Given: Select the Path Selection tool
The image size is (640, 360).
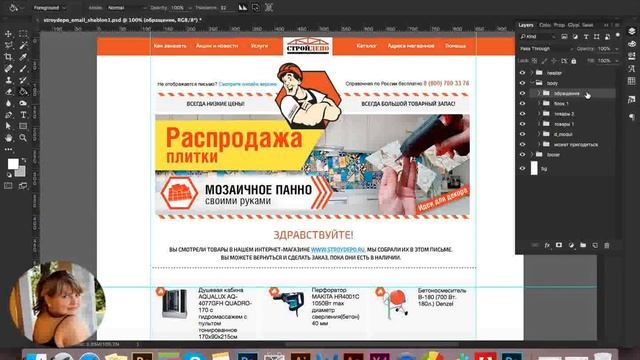Looking at the screenshot, I should coord(8,126).
